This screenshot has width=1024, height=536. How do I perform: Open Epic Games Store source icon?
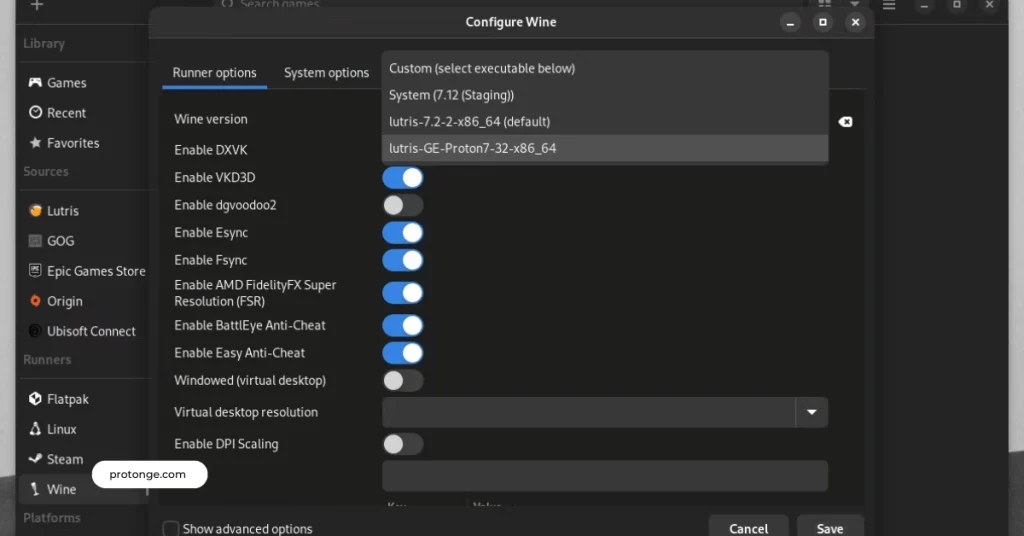coord(36,271)
